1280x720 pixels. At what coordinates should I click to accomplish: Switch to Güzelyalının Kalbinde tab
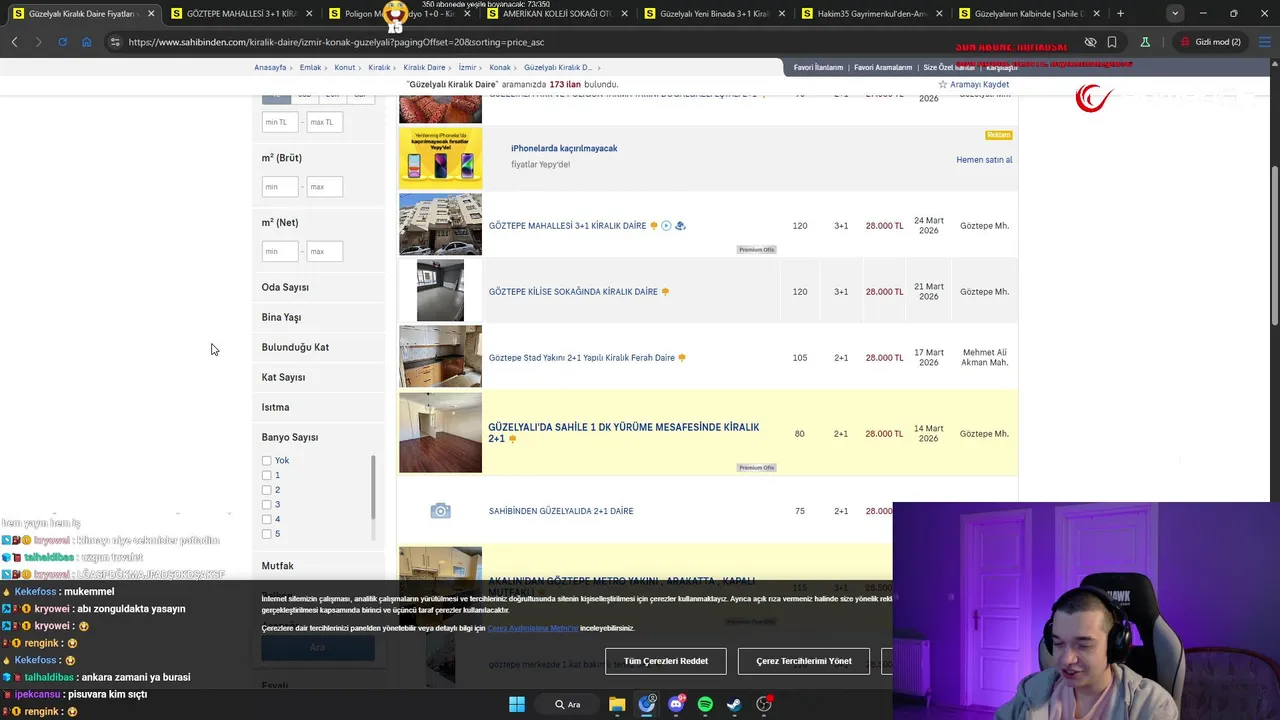coord(1028,14)
